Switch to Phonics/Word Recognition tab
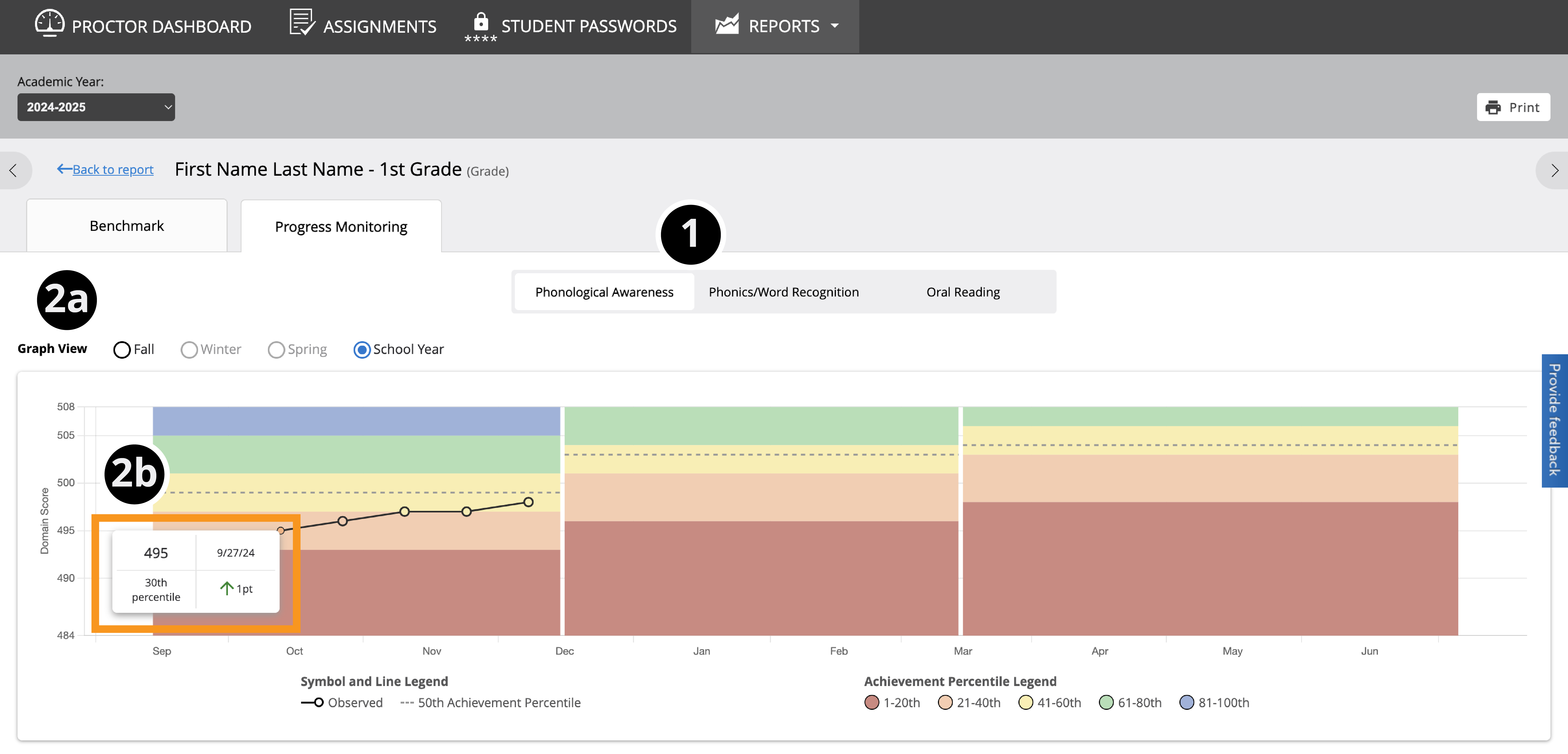Screen dimensions: 1568x754 tap(783, 292)
